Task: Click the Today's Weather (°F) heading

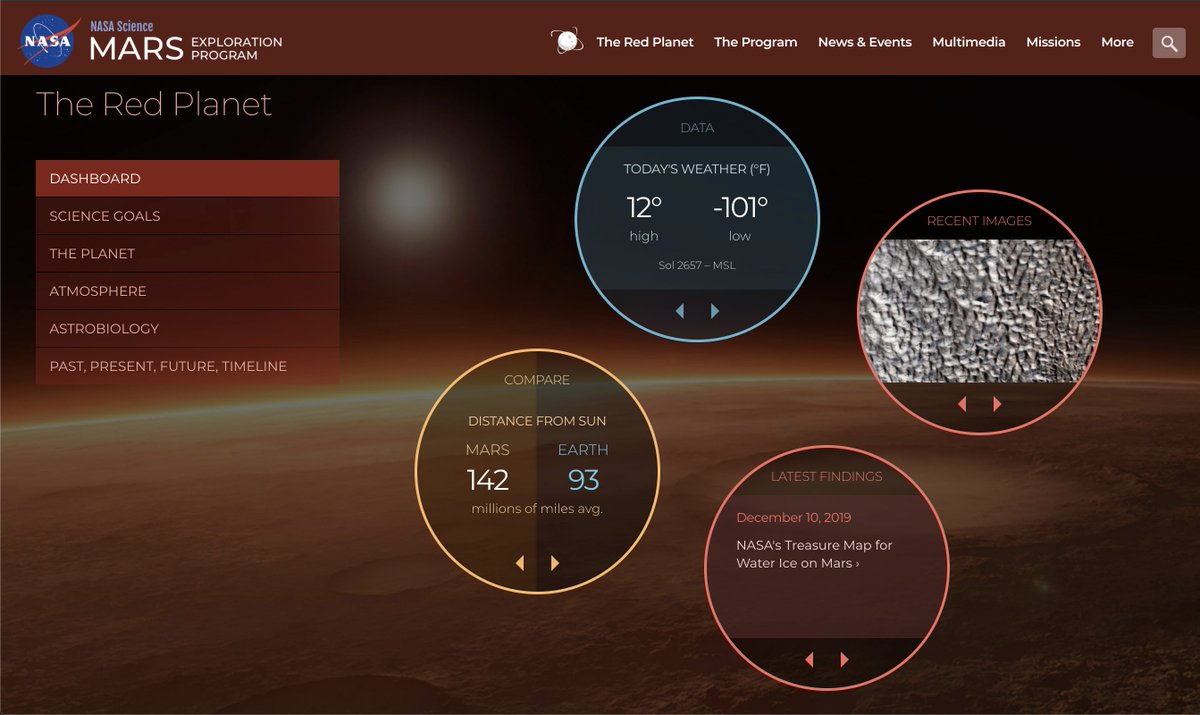Action: tap(697, 169)
